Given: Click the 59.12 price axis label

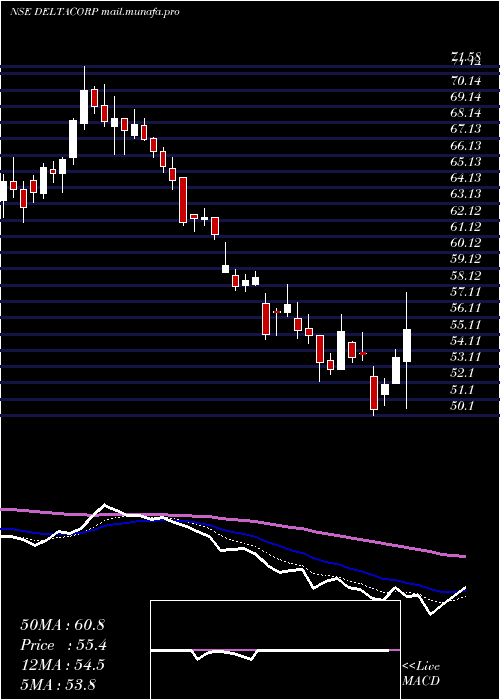Looking at the screenshot, I should click(466, 260).
